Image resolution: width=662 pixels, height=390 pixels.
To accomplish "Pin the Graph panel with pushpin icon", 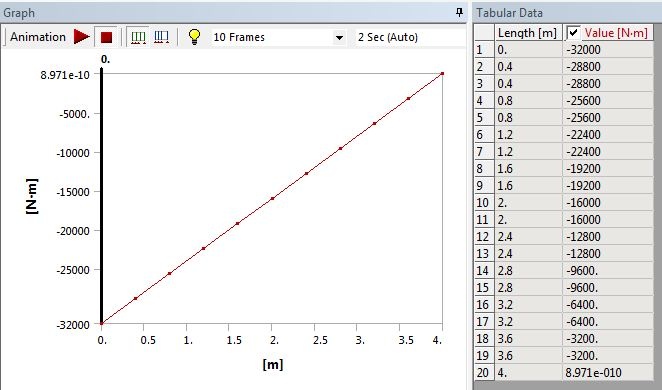I will pos(460,13).
